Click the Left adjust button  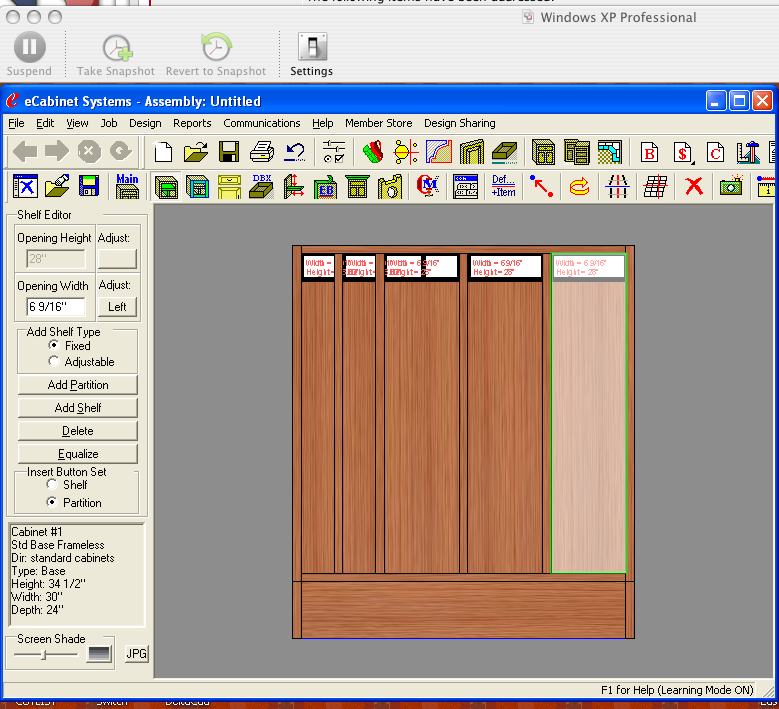(x=117, y=307)
